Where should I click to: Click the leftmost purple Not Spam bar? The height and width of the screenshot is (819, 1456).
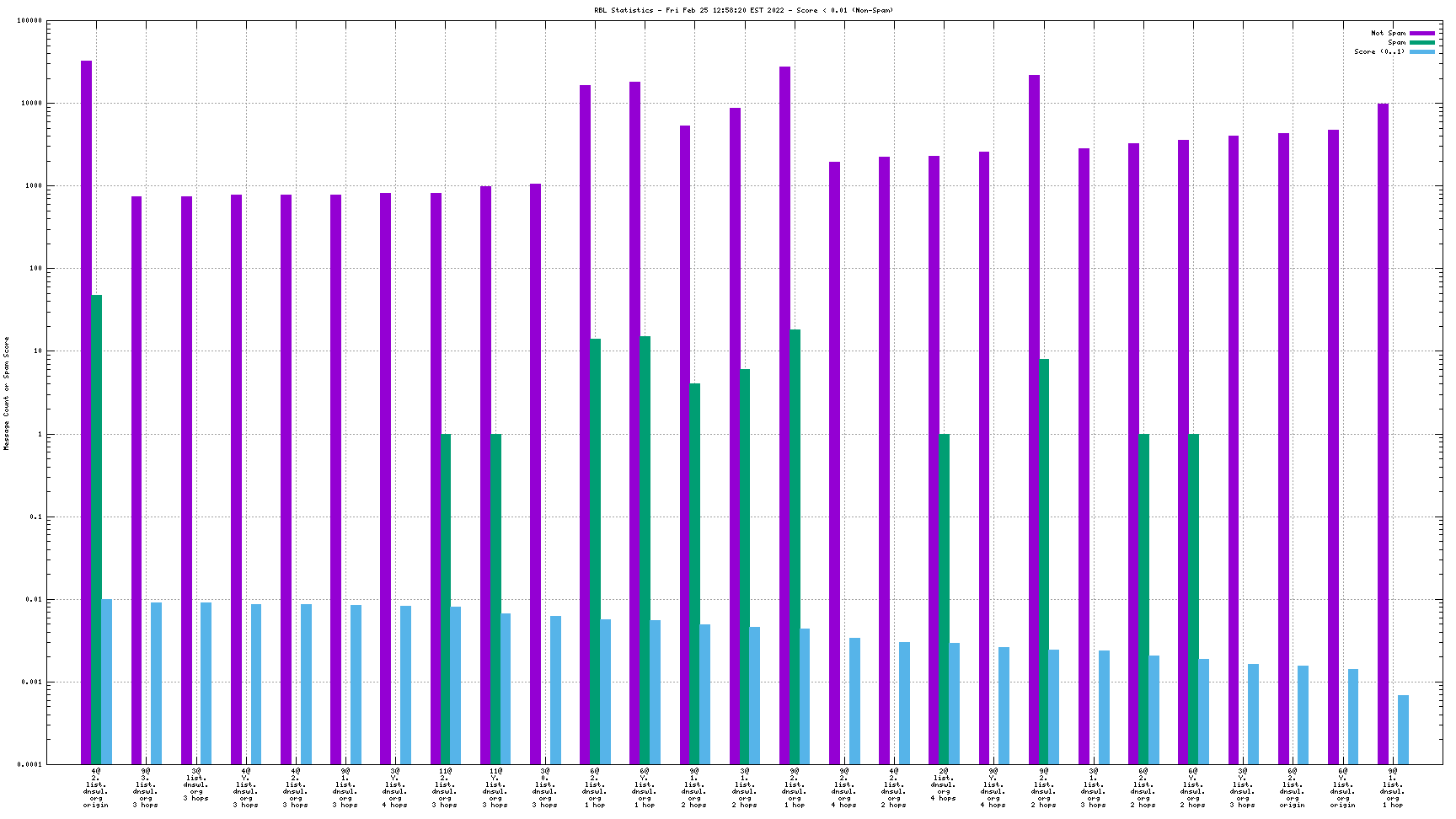click(86, 412)
